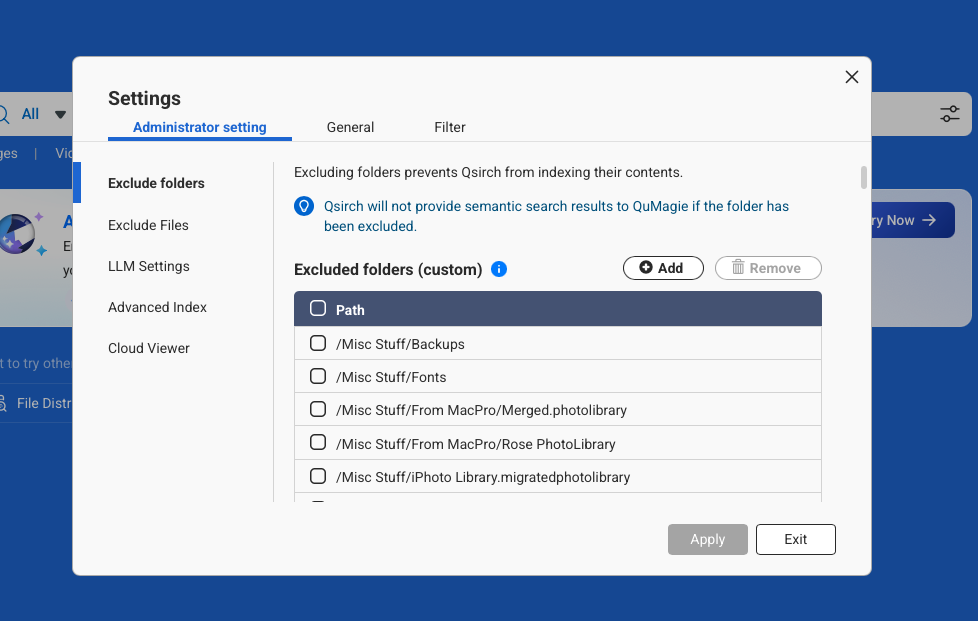978x621 pixels.
Task: Click the Add button
Action: (x=663, y=268)
